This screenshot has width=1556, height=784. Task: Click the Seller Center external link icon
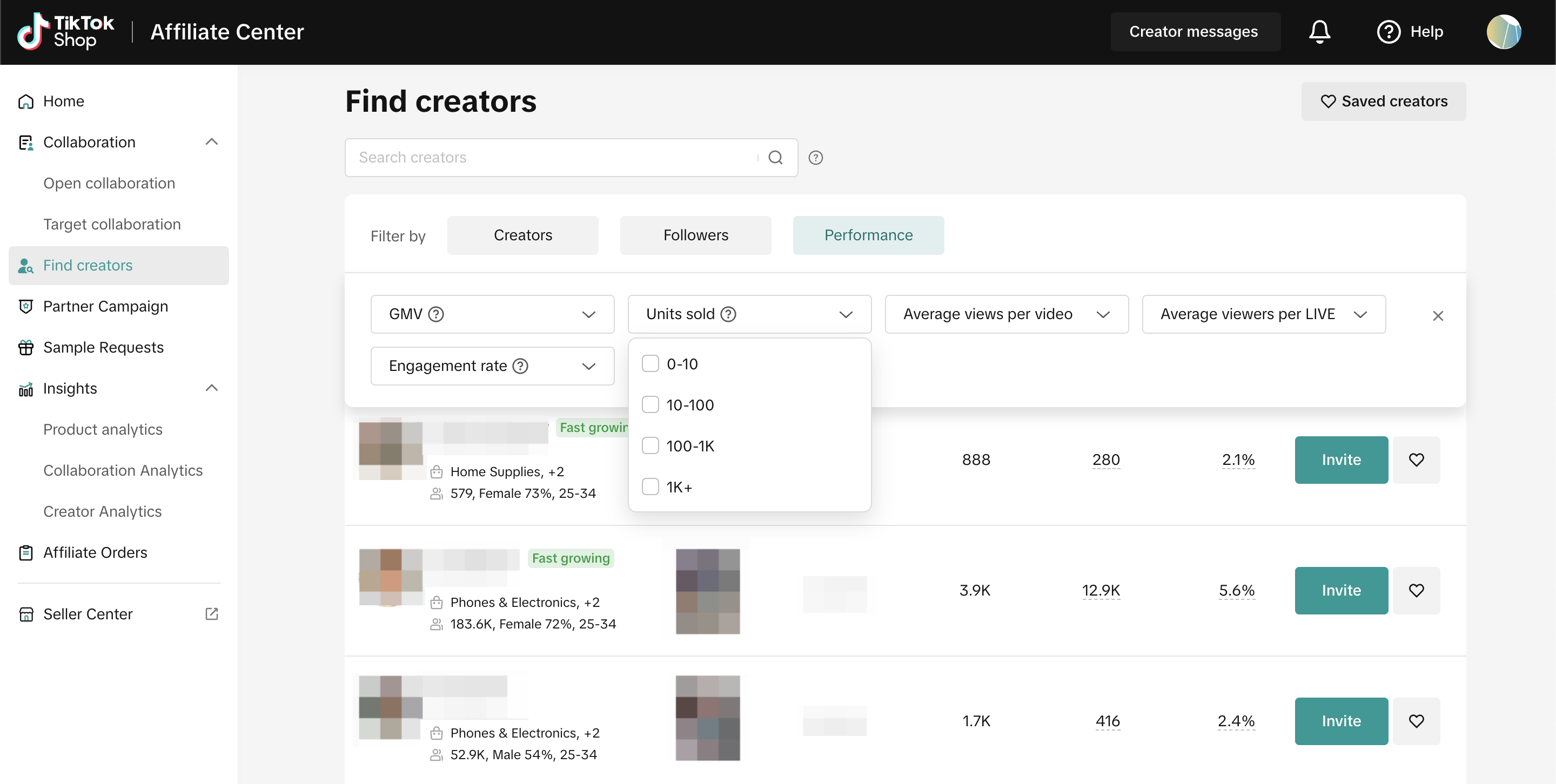click(x=211, y=614)
